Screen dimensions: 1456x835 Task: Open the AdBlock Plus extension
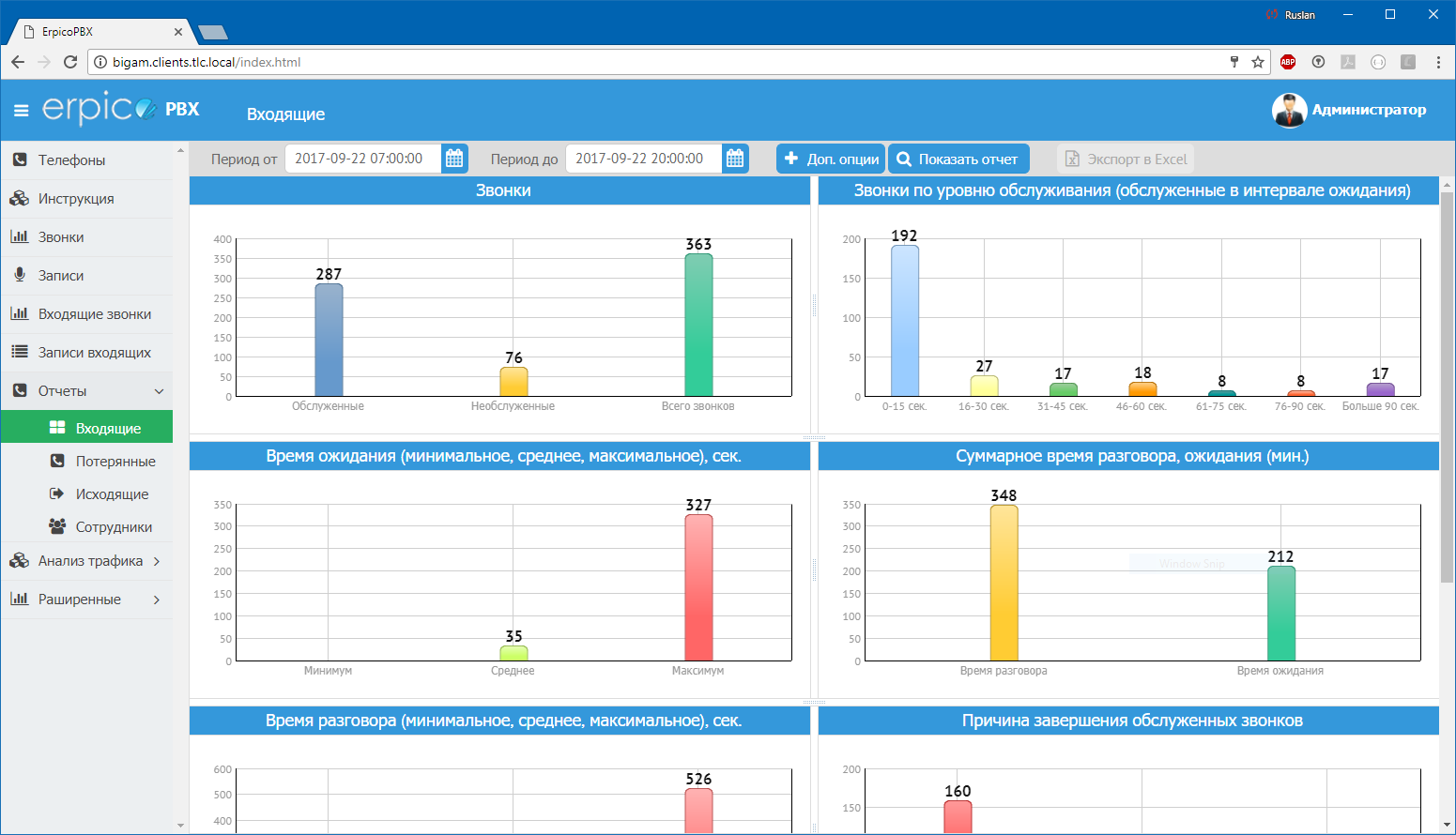point(1288,62)
